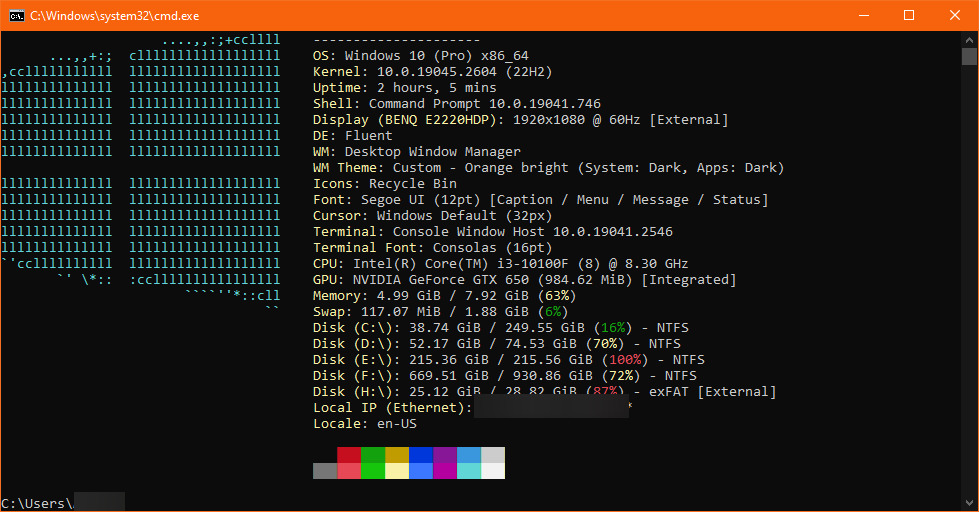The image size is (979, 512).
Task: Maximize the Command Prompt window
Action: point(909,15)
